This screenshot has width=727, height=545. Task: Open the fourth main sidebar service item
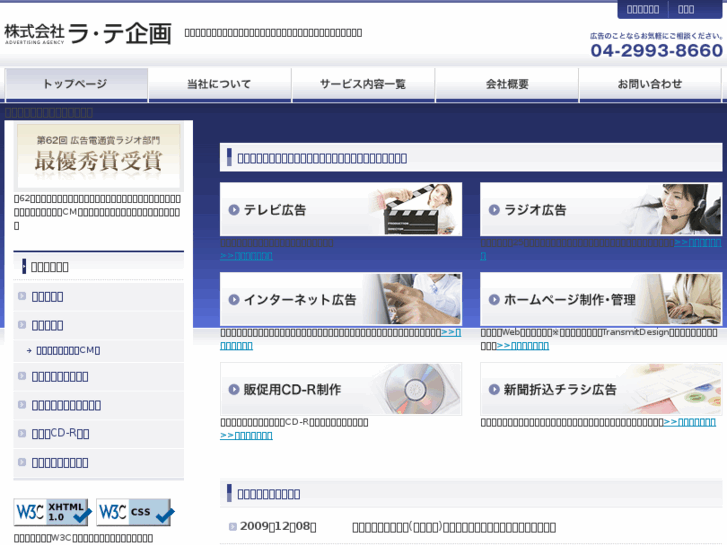(x=98, y=405)
